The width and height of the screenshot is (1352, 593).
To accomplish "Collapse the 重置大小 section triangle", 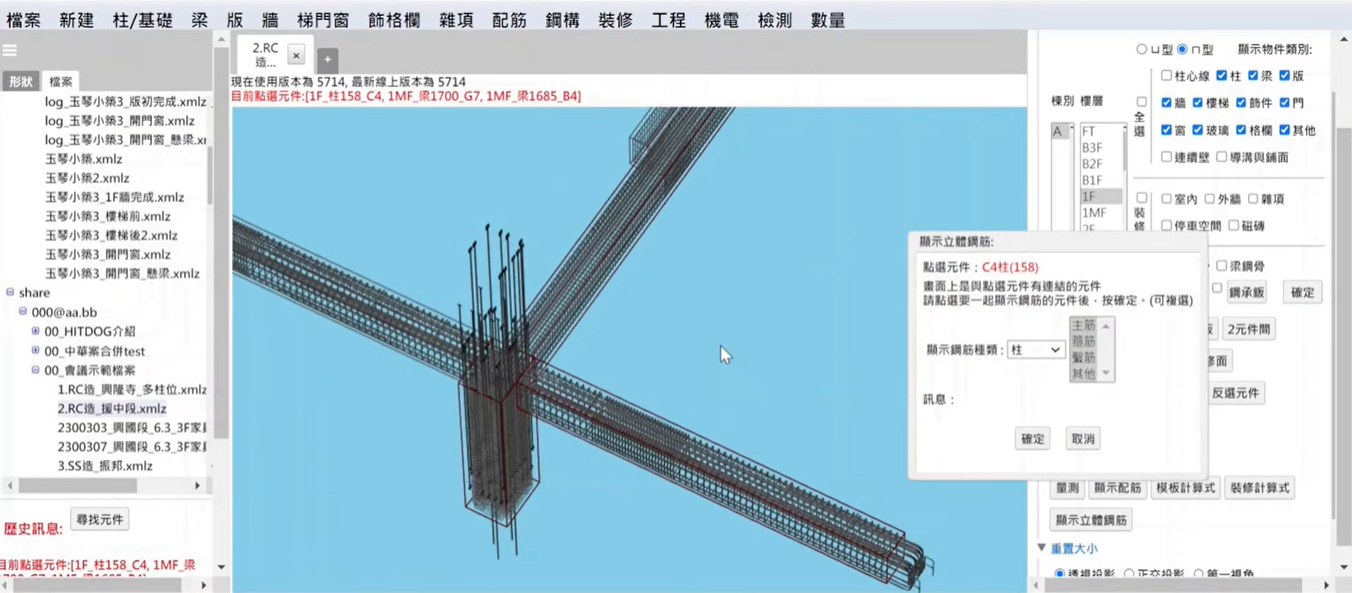I will pyautogui.click(x=1042, y=548).
